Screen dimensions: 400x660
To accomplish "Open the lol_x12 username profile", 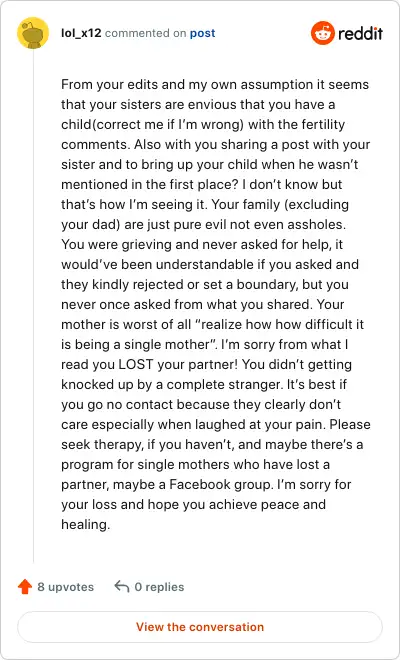I will click(x=81, y=33).
